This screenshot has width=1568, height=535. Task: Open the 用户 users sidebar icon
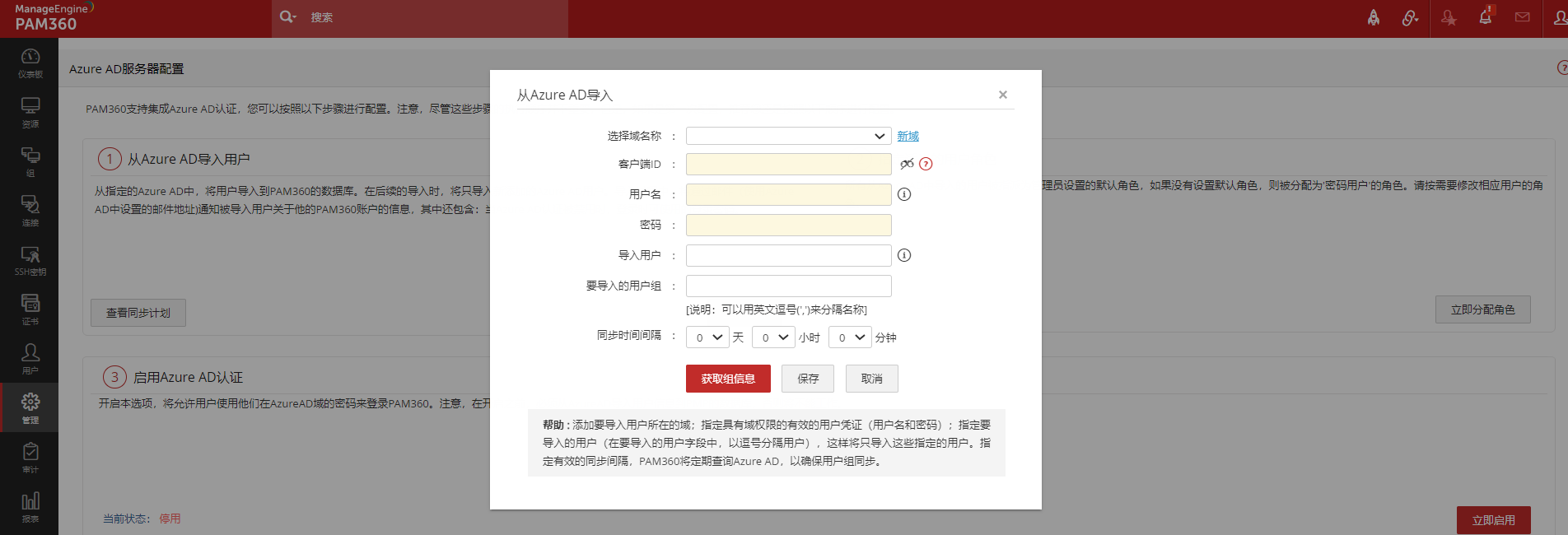(x=30, y=360)
